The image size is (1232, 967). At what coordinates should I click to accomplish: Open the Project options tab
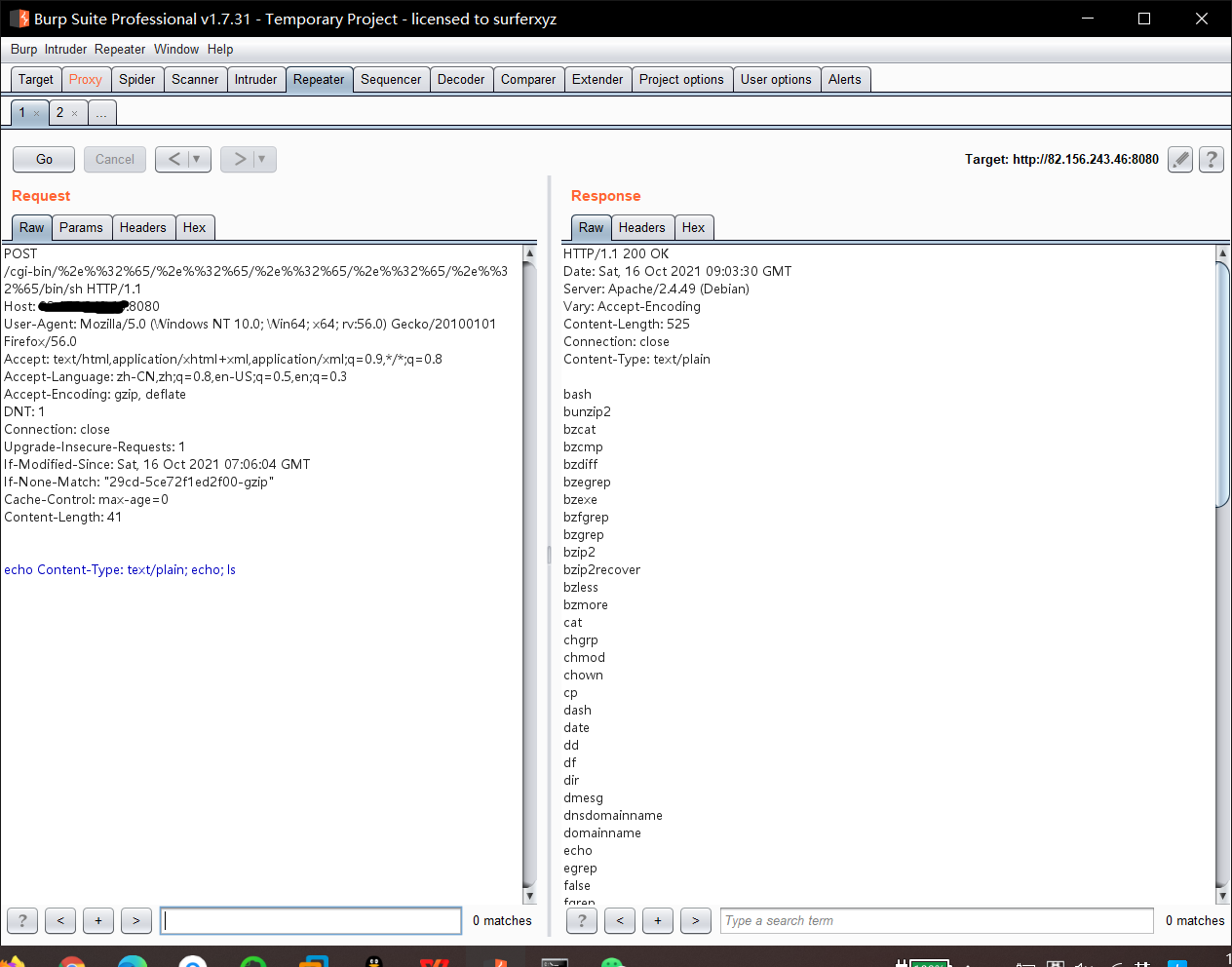(681, 79)
